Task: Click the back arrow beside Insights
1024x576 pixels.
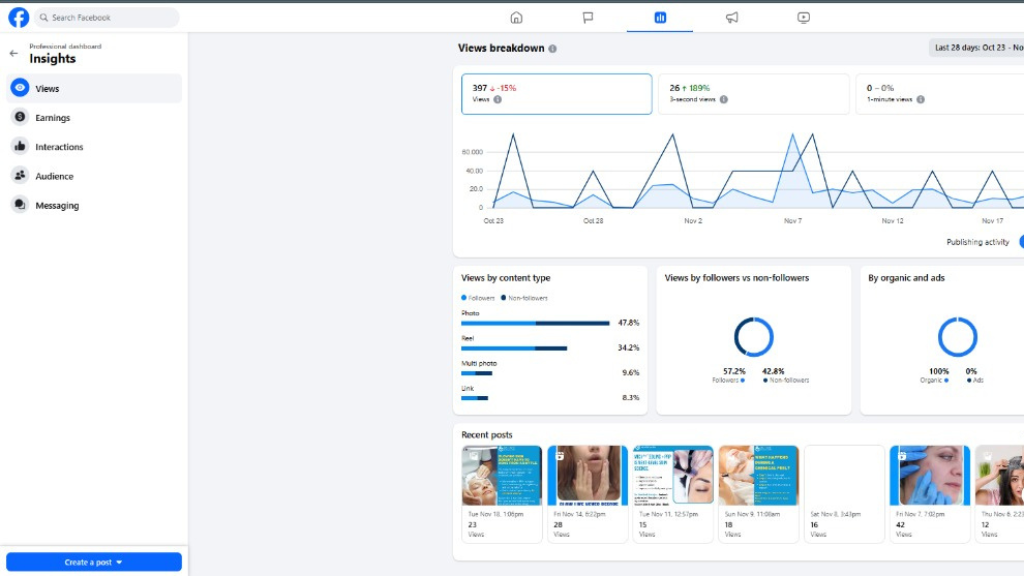Action: tap(13, 53)
